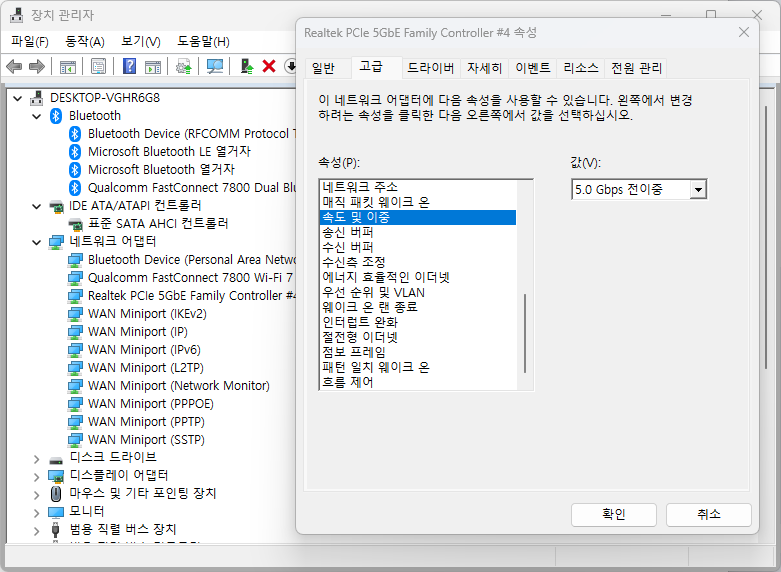Screen dimensions: 781x572
Task: Click the update device driver gear icon
Action: coord(184,66)
